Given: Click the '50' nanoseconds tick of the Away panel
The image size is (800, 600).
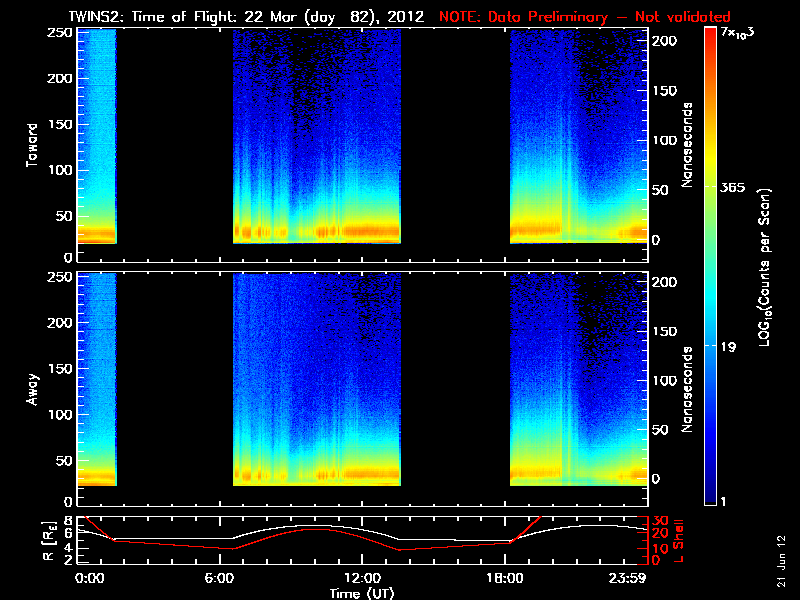Looking at the screenshot, I should pyautogui.click(x=661, y=430).
